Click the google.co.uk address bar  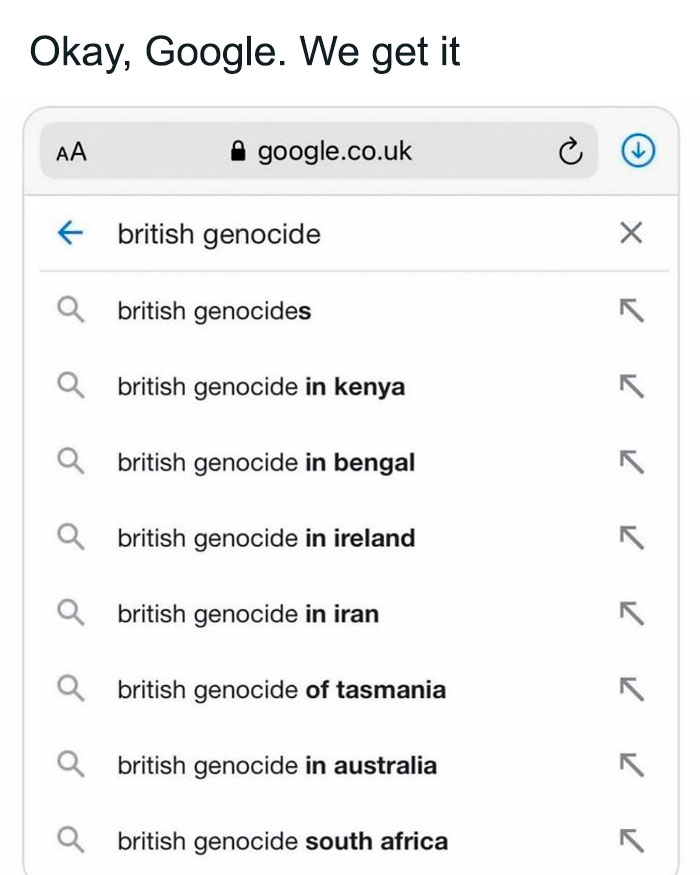(334, 152)
